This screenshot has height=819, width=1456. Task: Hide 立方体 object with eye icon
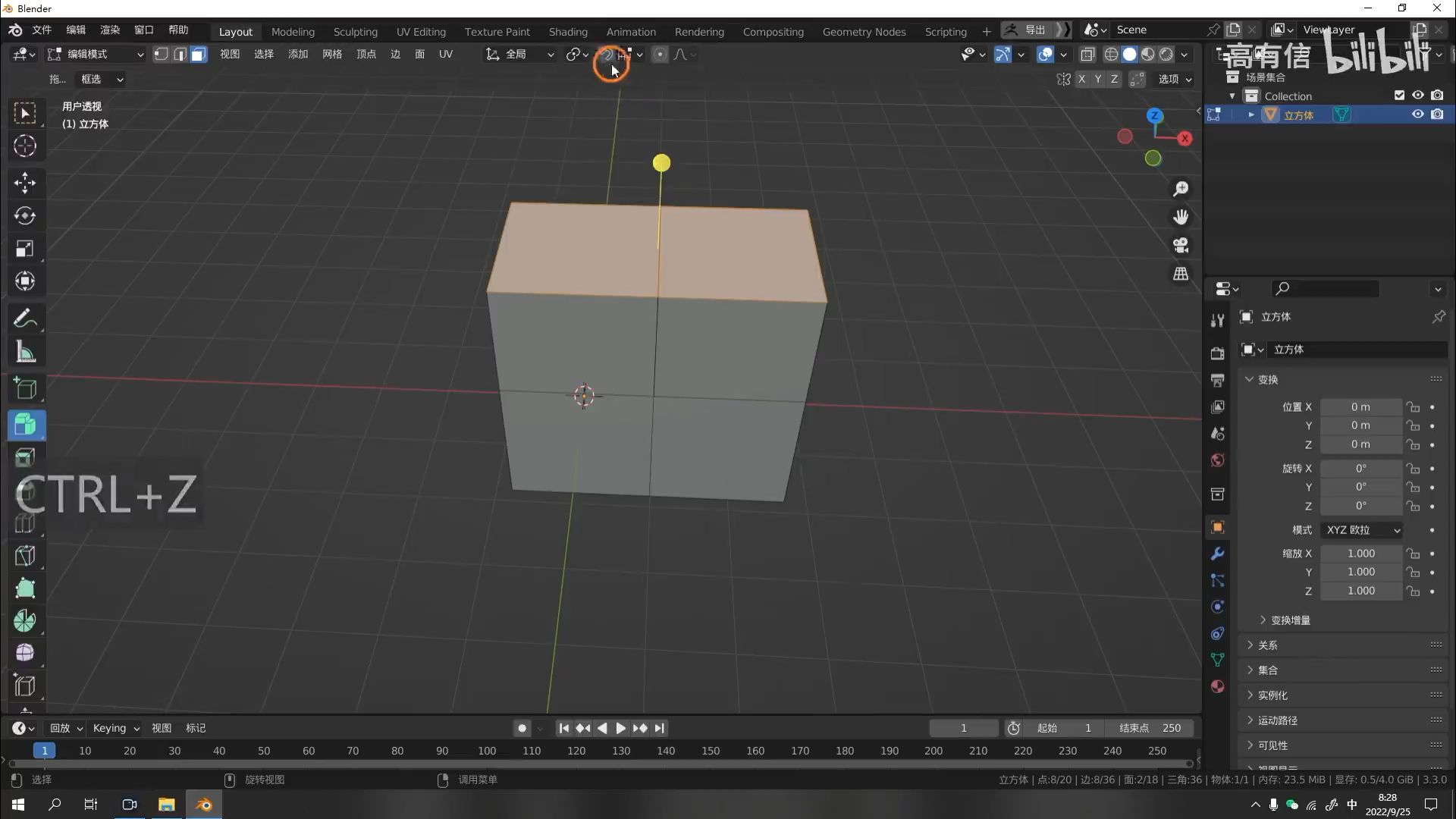point(1417,115)
